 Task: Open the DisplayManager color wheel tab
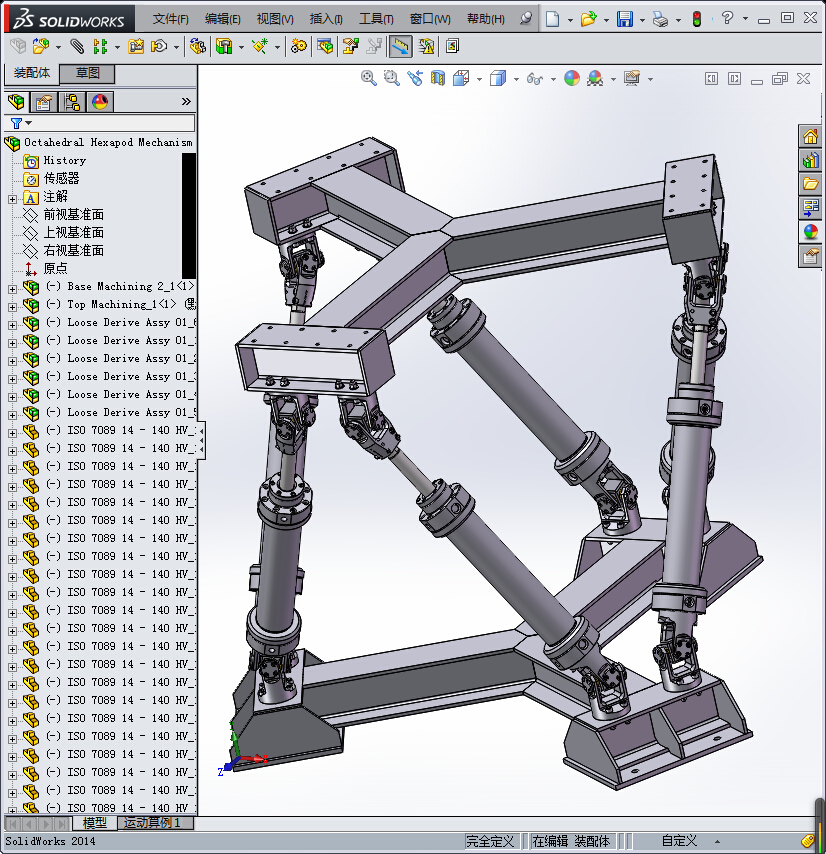coord(100,102)
